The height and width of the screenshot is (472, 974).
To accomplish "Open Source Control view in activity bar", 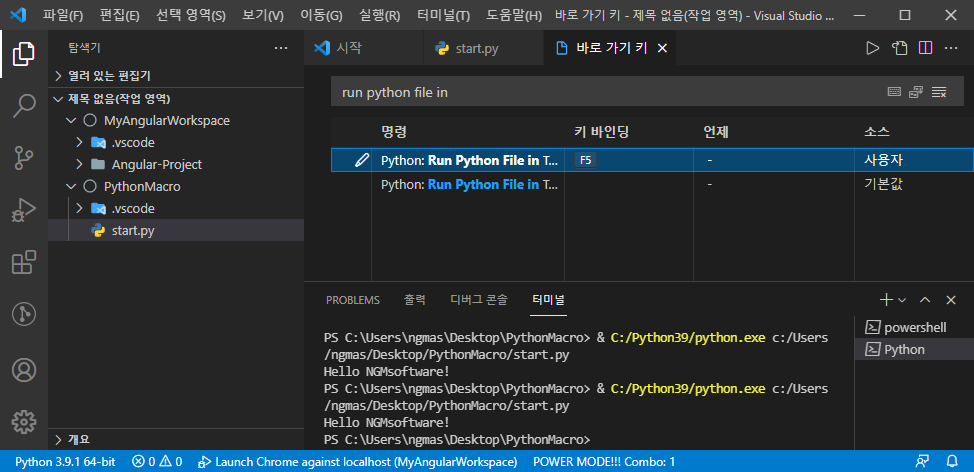I will 24,158.
